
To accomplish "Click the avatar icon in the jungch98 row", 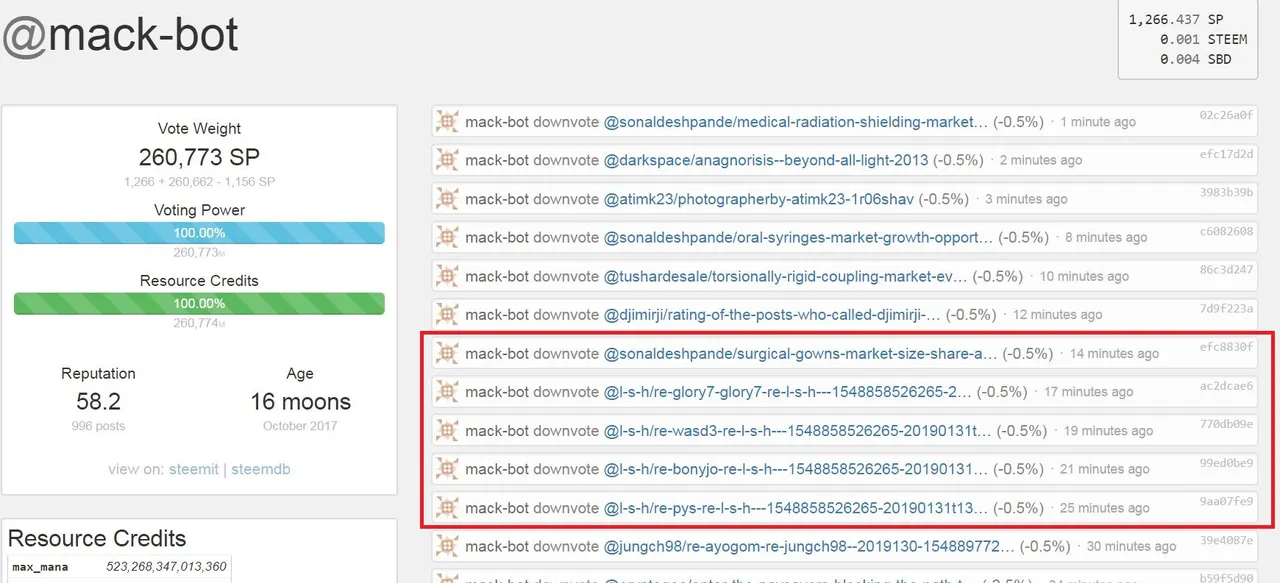I will click(x=447, y=546).
